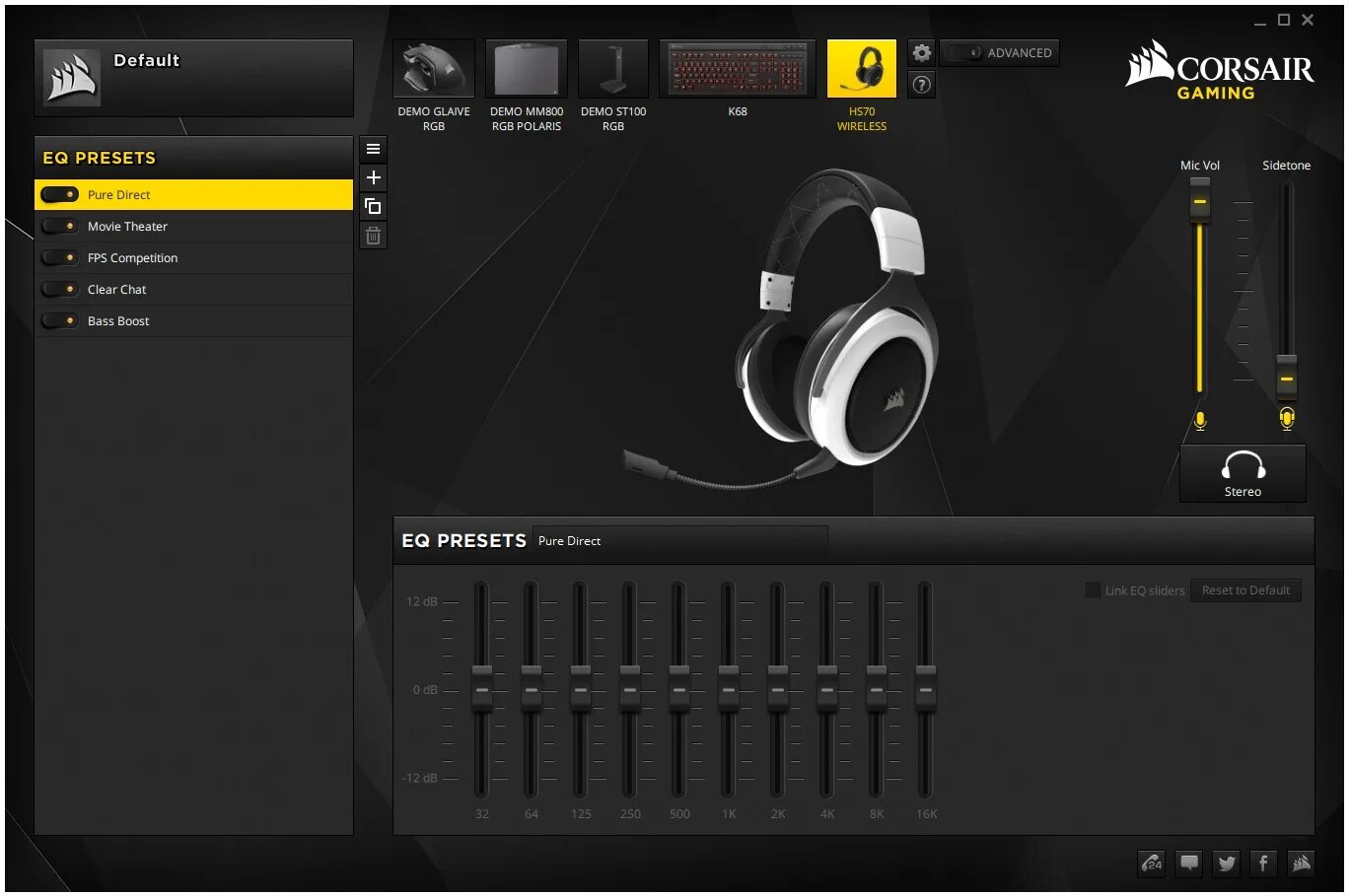Viewport: 1351px width, 896px height.
Task: Click the 4K EQ slider handle
Action: (x=827, y=689)
